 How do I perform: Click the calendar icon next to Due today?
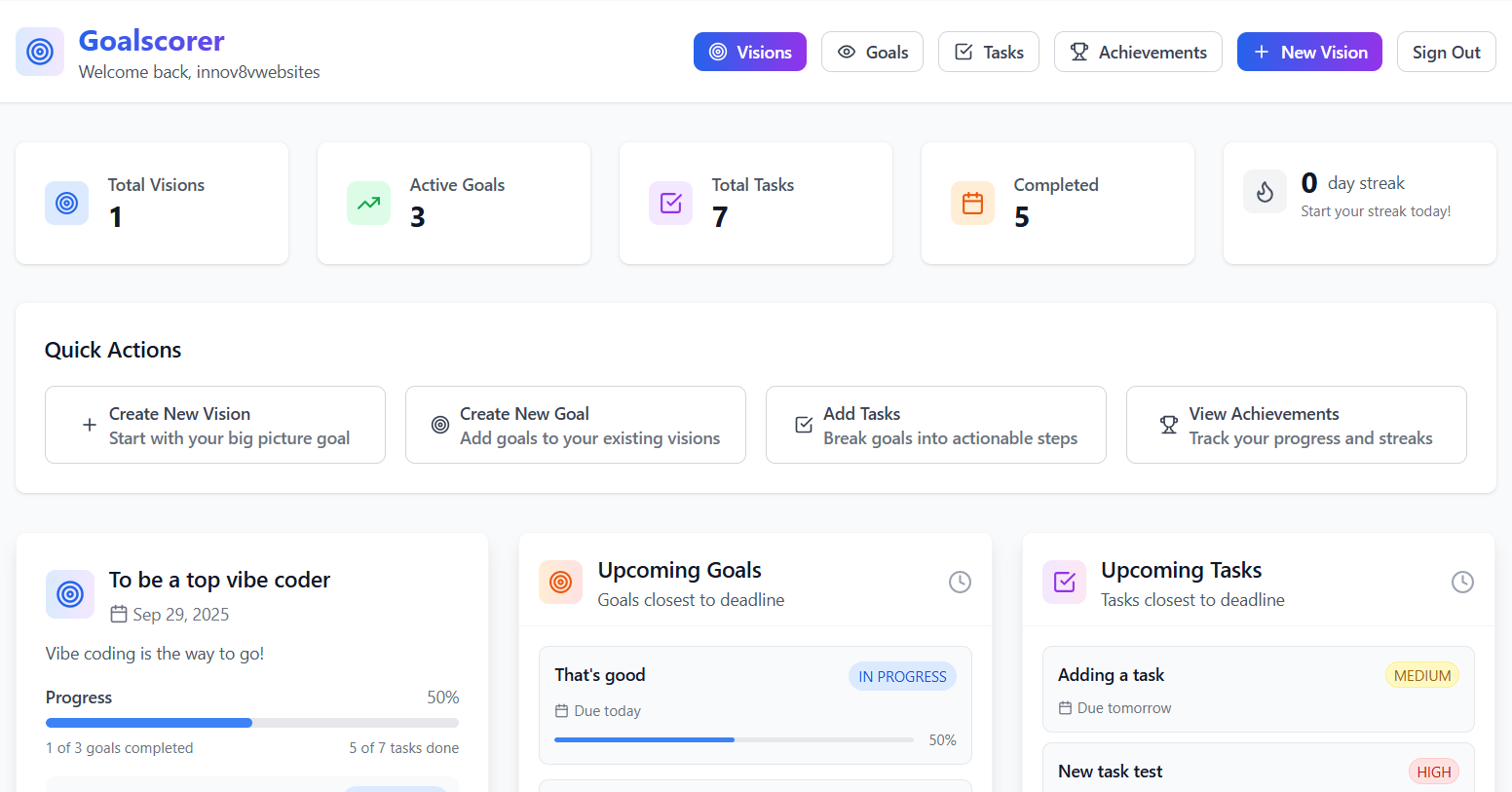click(x=561, y=711)
